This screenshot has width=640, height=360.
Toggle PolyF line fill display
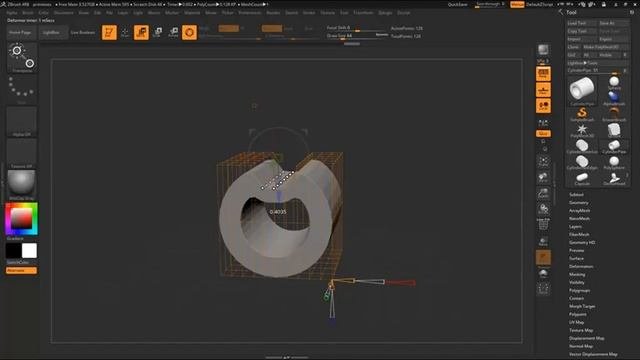click(543, 225)
